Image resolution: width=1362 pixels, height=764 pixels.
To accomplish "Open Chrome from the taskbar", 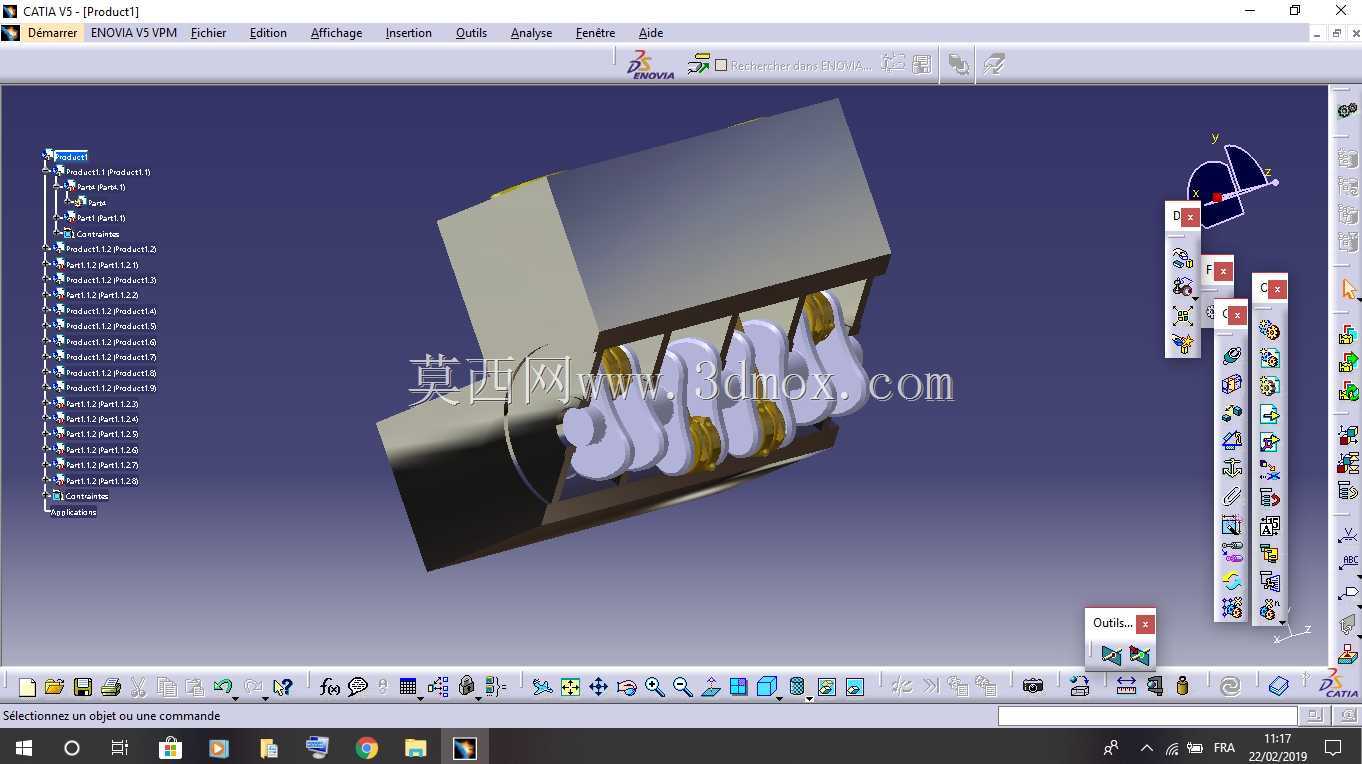I will 367,747.
